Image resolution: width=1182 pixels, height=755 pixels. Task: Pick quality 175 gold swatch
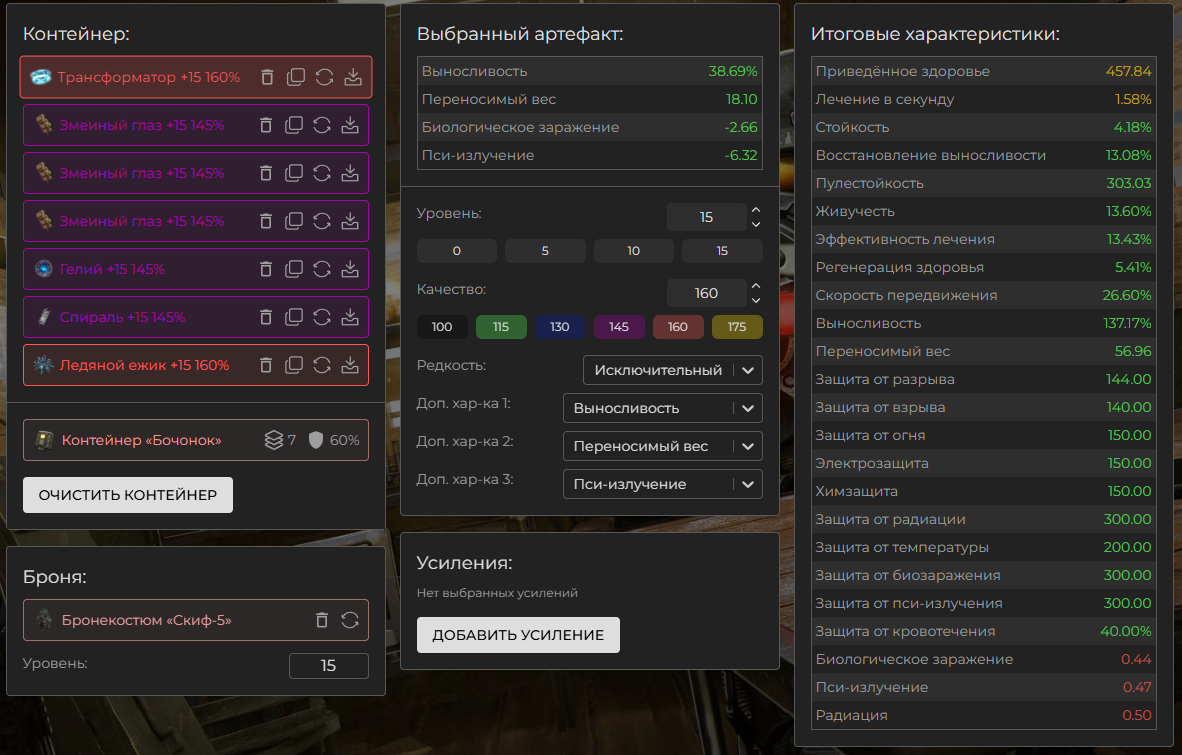point(737,327)
